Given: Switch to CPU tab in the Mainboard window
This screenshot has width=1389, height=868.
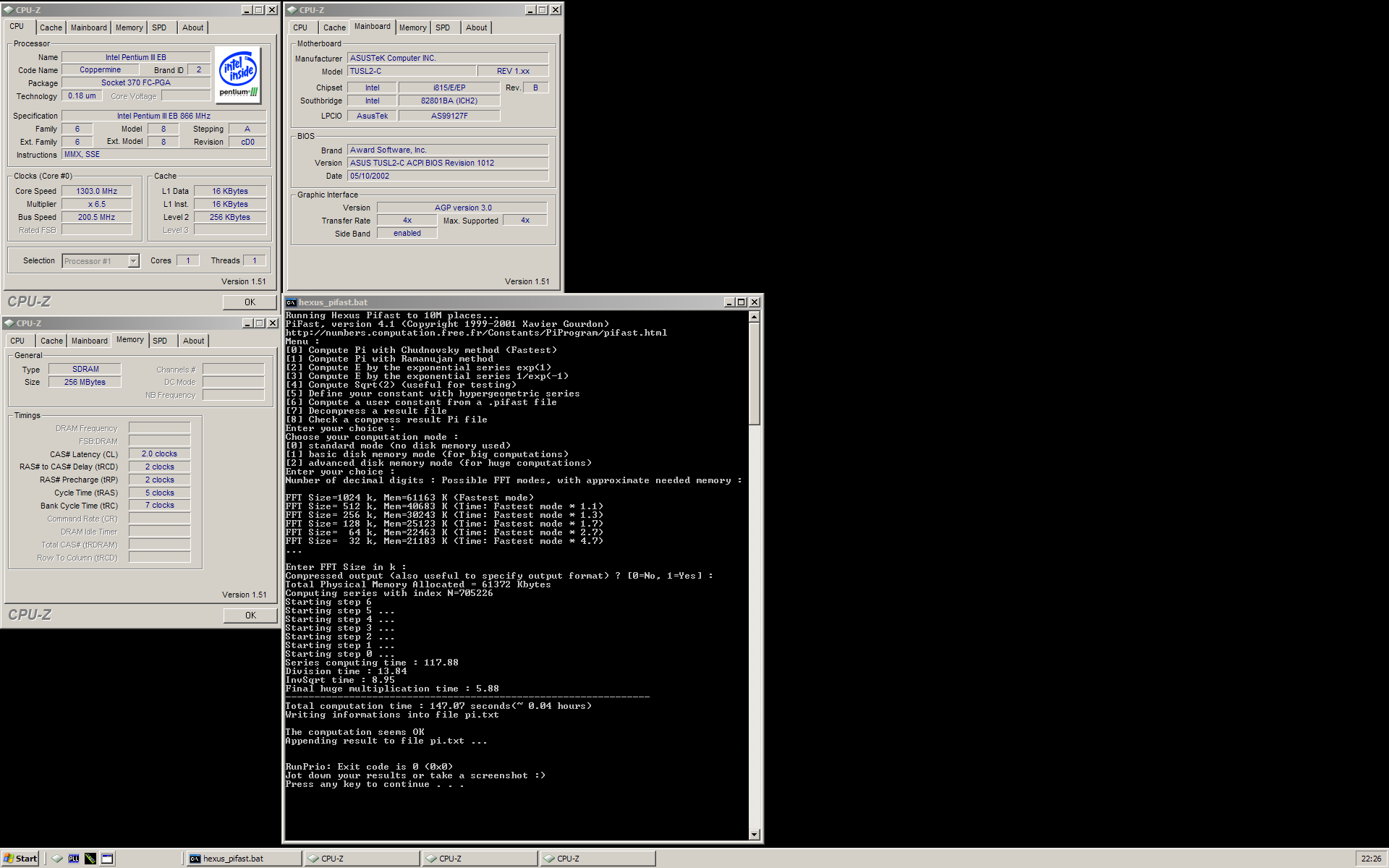Looking at the screenshot, I should pyautogui.click(x=300, y=27).
